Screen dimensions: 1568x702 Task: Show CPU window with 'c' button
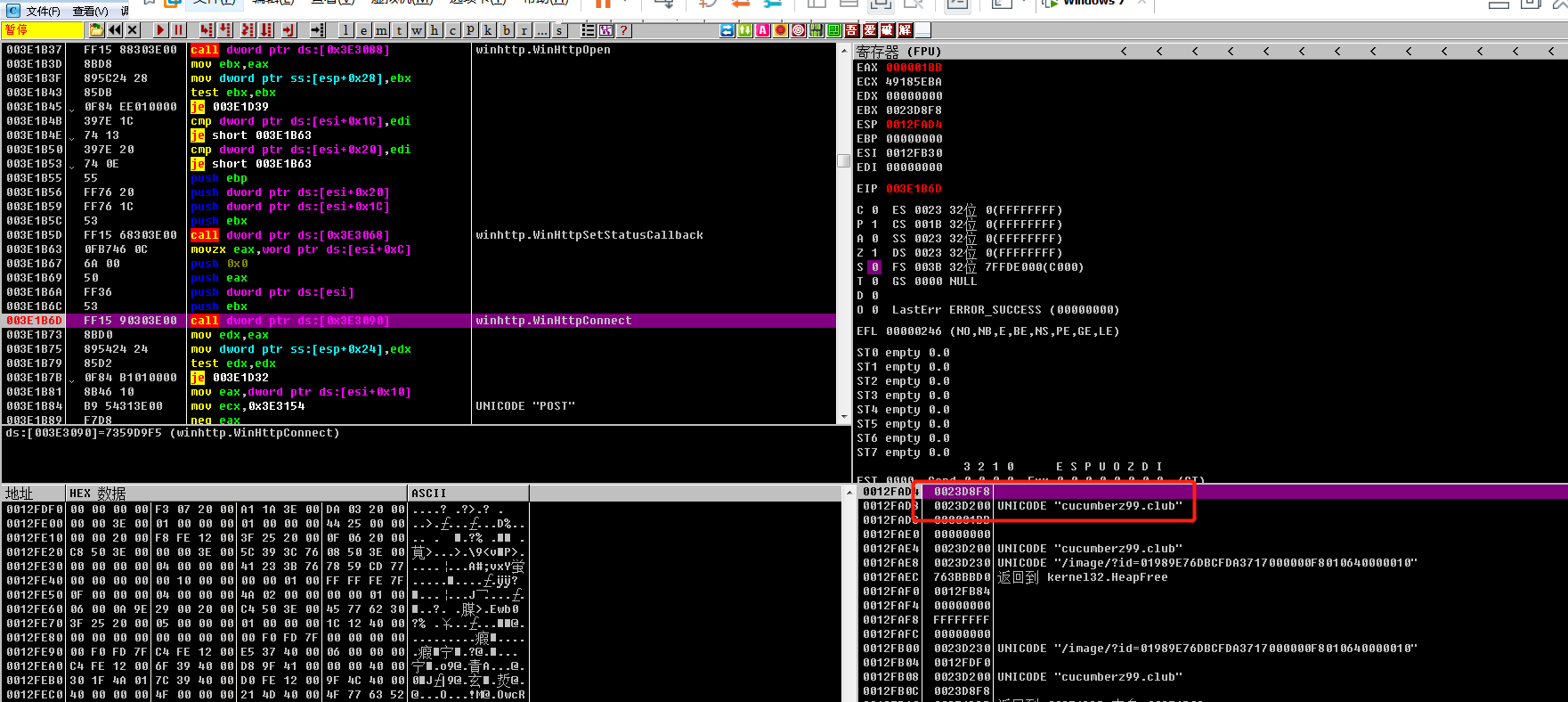pyautogui.click(x=452, y=30)
